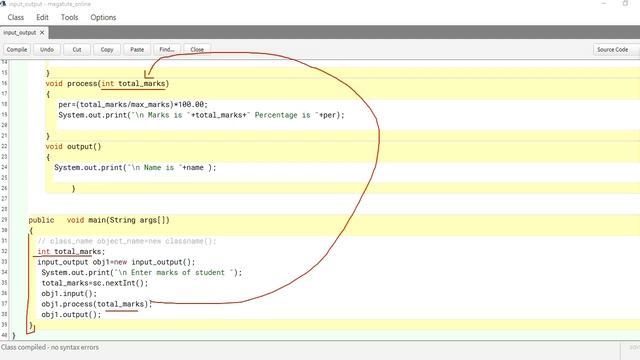Click line 22 'void output()'

coord(73,147)
